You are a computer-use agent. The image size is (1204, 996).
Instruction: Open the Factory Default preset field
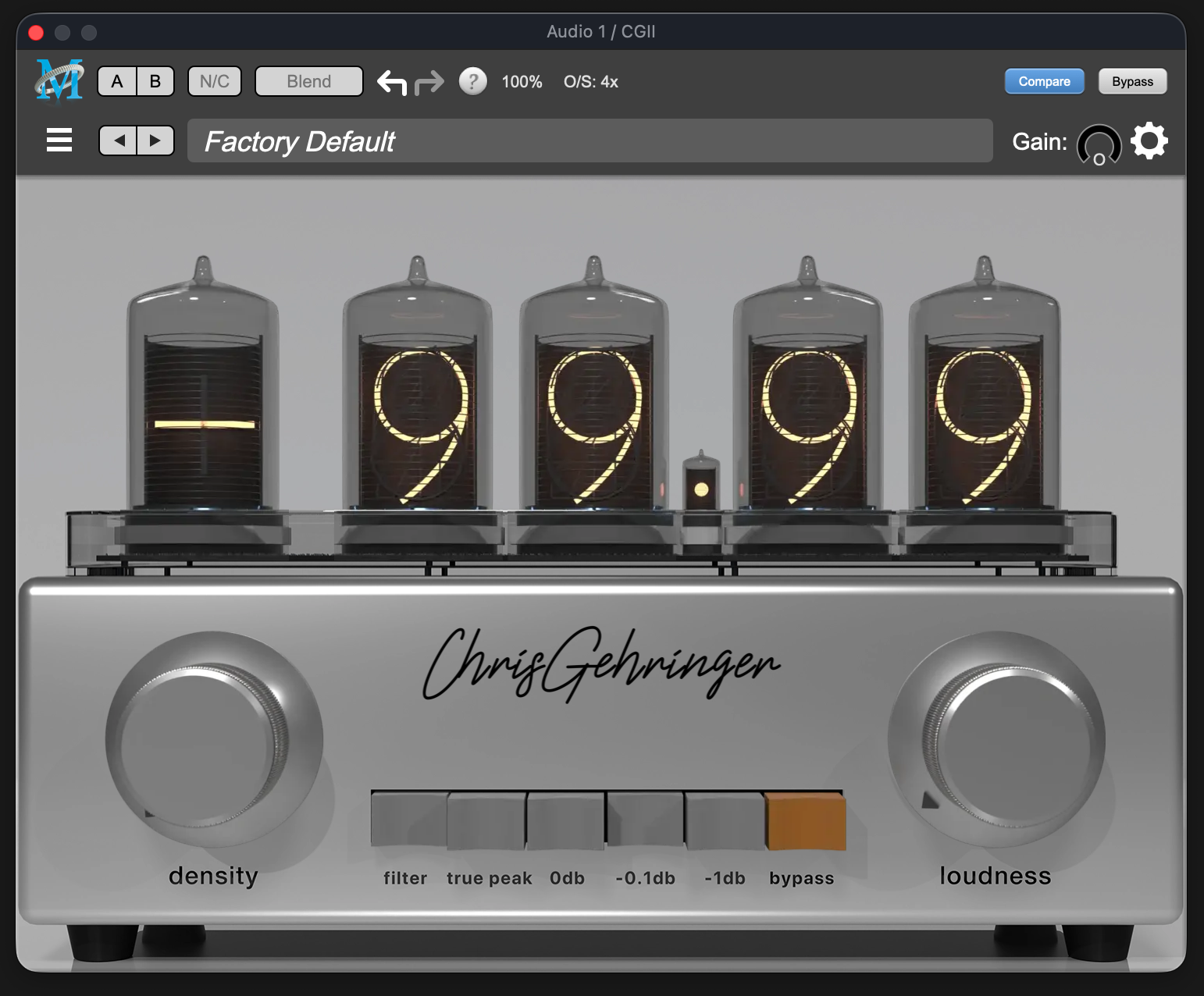pyautogui.click(x=590, y=141)
